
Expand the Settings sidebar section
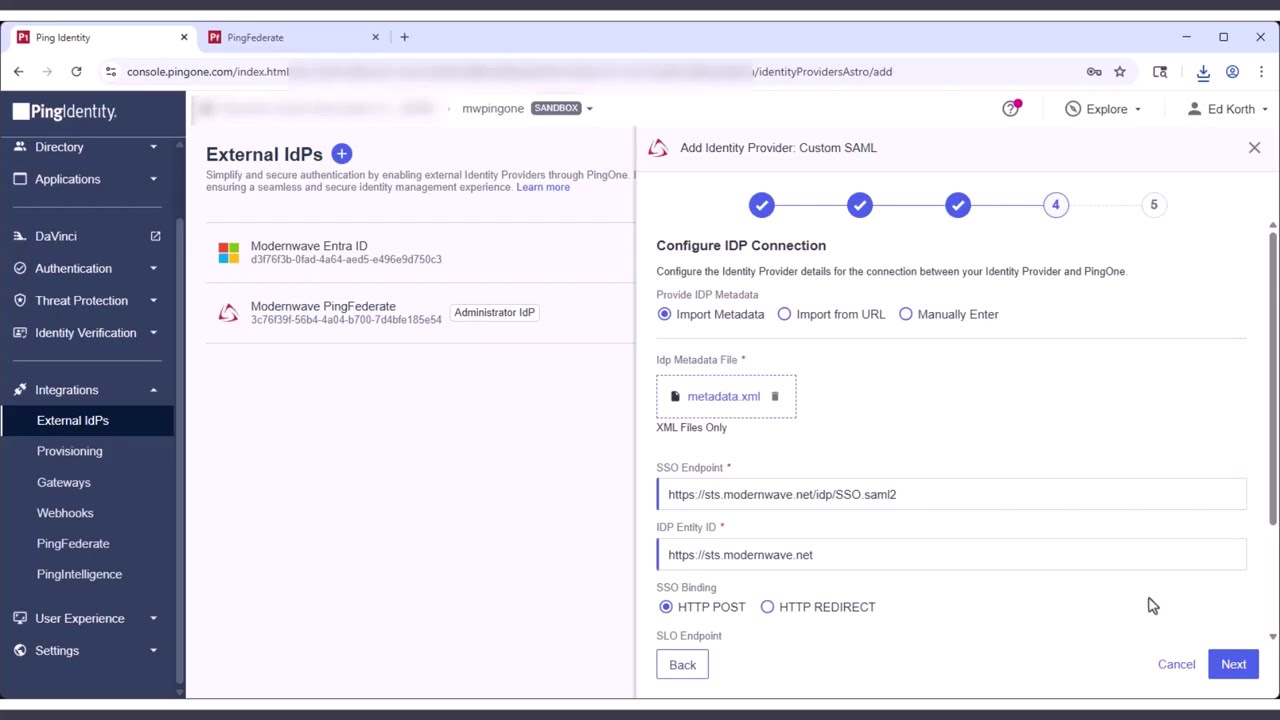87,650
